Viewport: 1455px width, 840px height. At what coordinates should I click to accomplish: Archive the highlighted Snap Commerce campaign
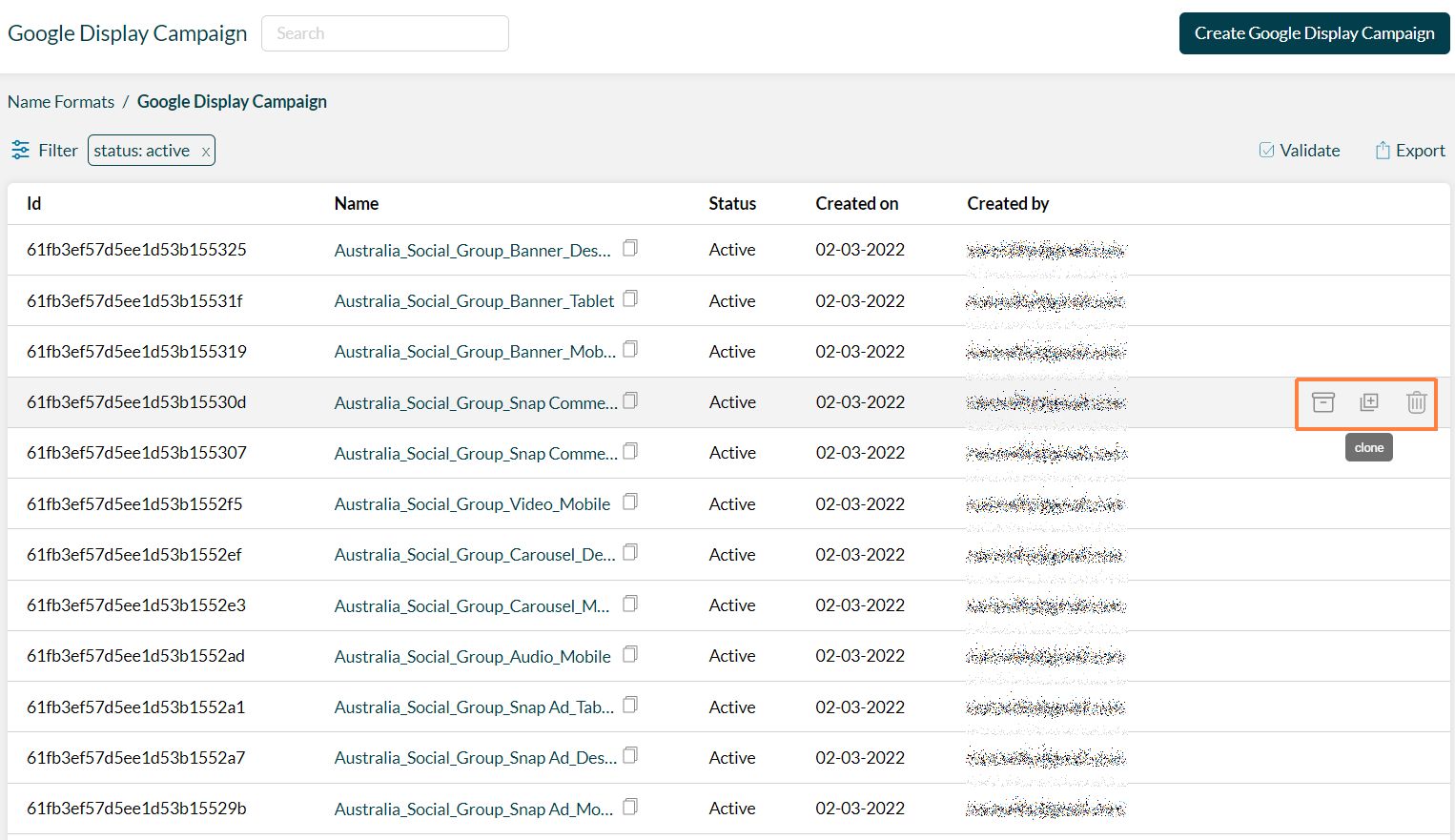point(1323,402)
